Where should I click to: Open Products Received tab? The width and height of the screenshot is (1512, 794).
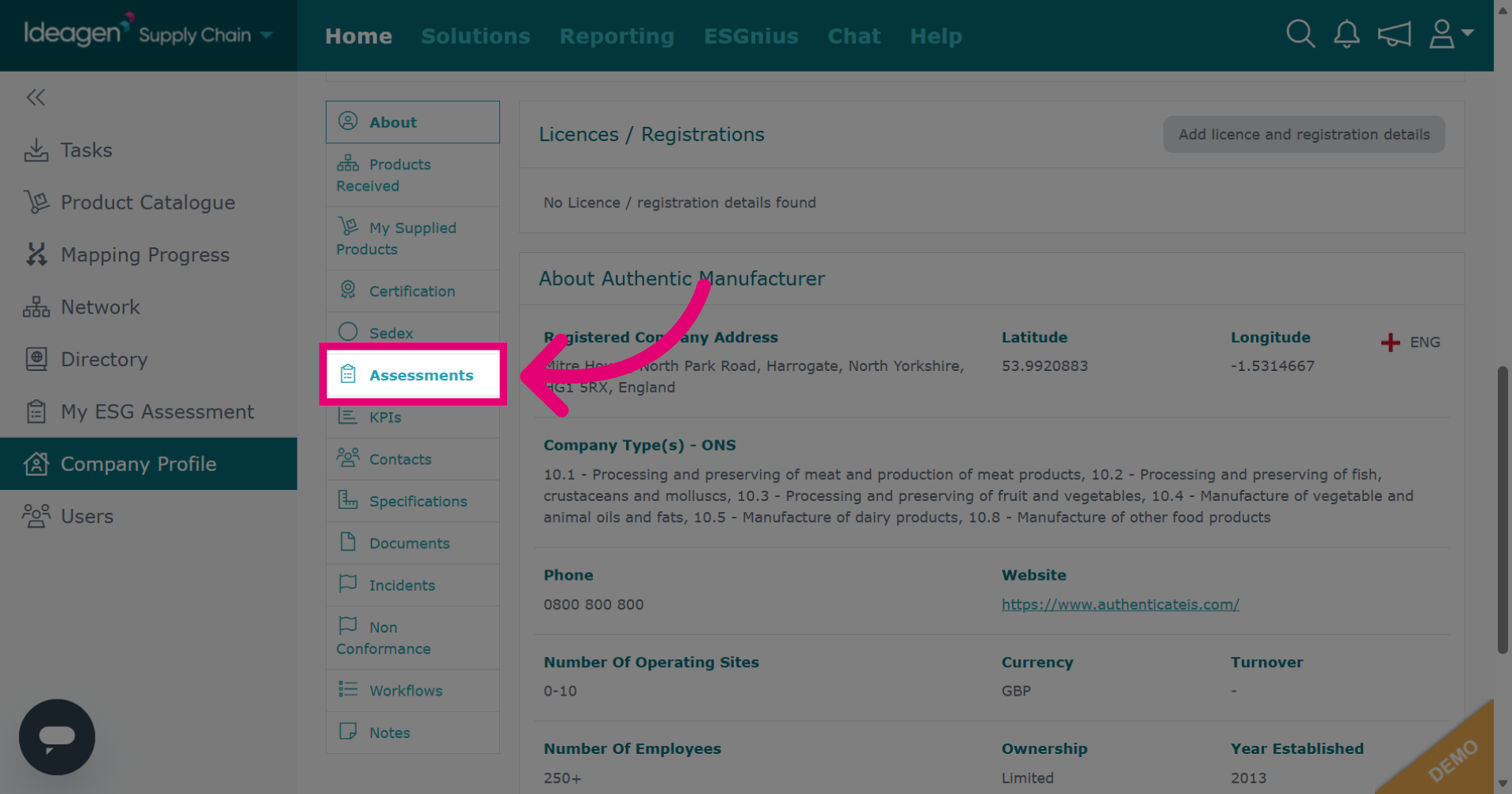tap(413, 175)
